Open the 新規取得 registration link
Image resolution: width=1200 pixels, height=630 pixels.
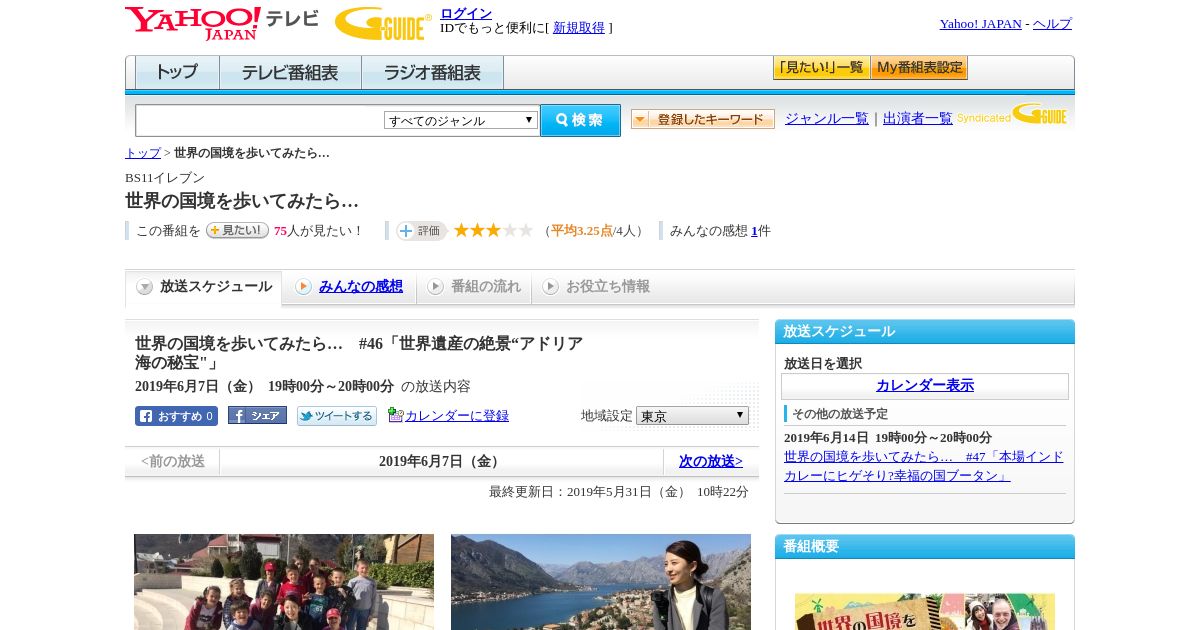[x=579, y=28]
